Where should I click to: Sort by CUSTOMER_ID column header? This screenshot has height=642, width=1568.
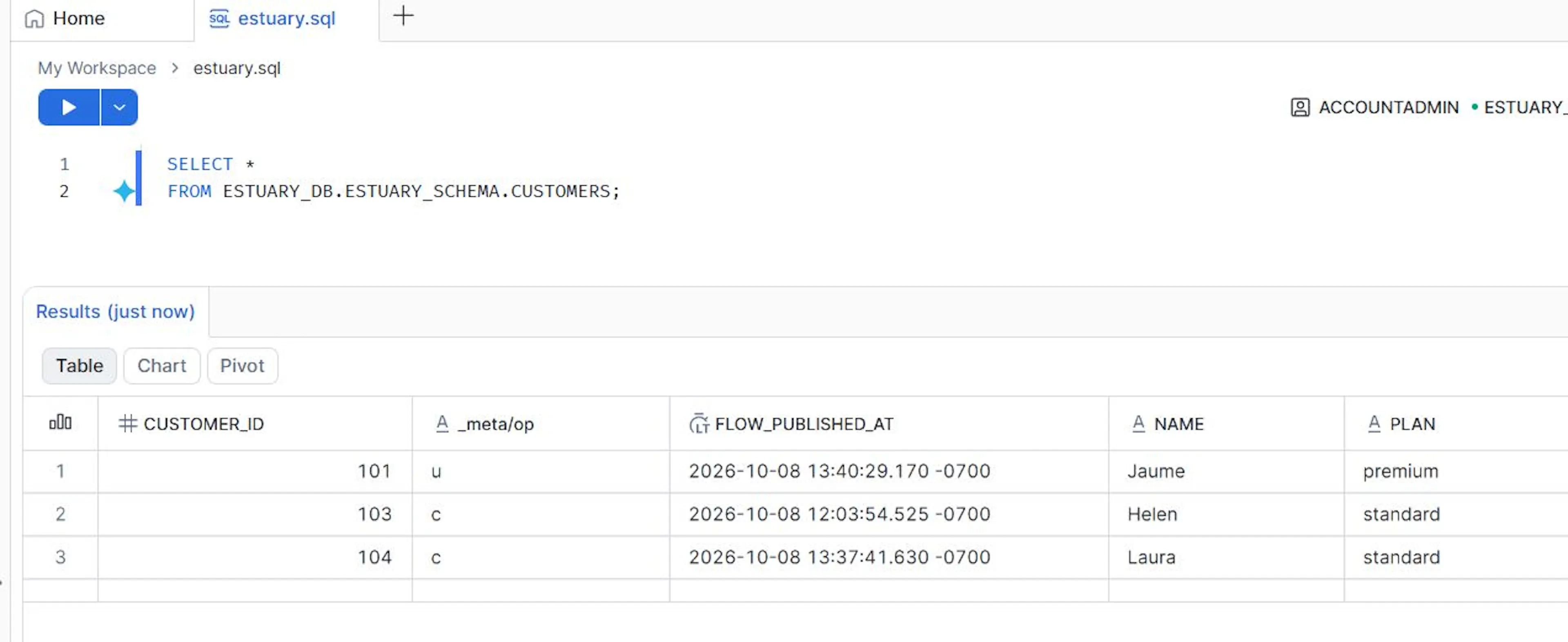click(x=255, y=424)
